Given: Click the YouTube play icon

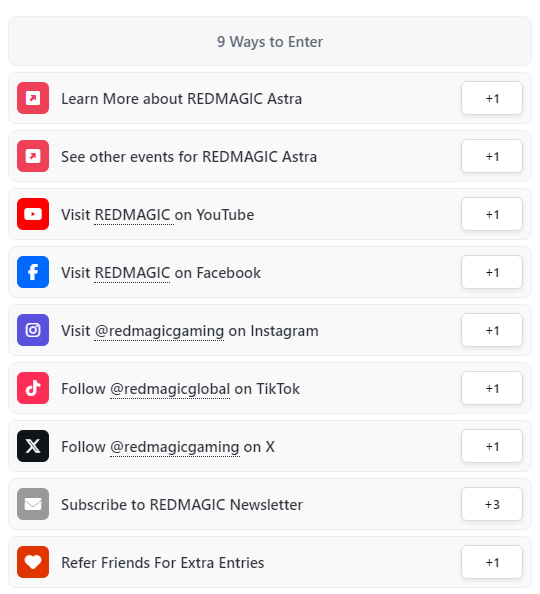Looking at the screenshot, I should coord(33,214).
